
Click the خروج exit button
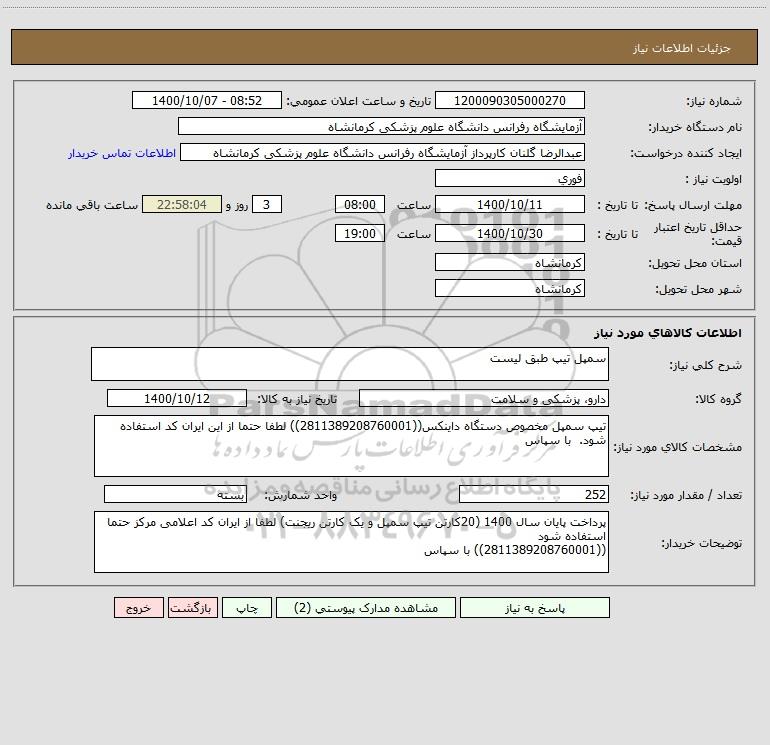(x=138, y=608)
